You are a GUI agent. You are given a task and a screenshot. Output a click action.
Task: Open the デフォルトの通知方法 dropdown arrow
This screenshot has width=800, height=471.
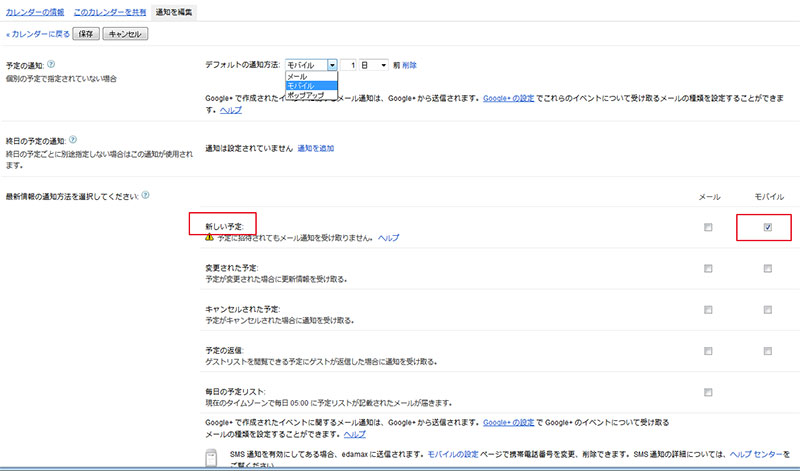(332, 65)
